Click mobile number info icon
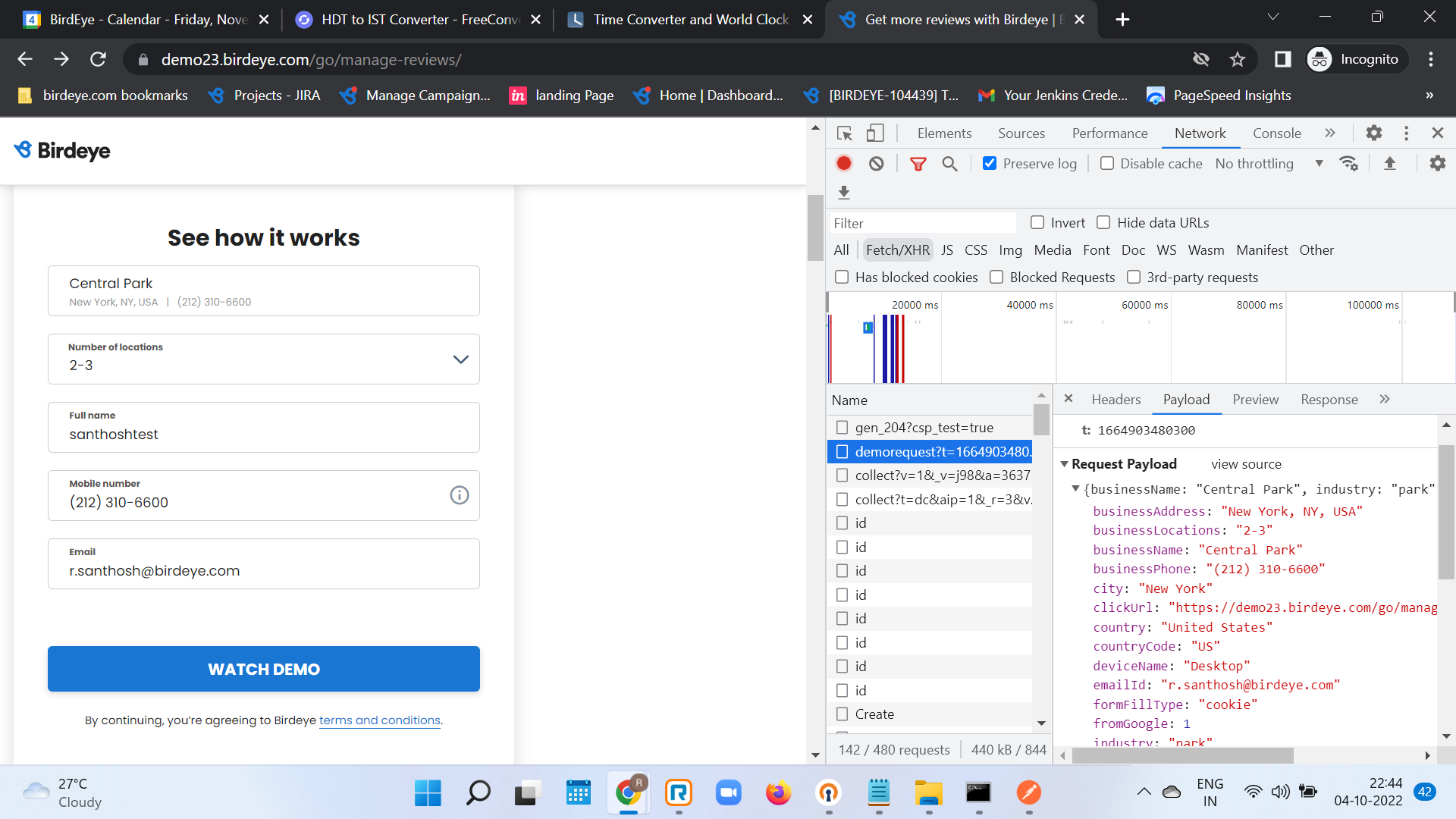The image size is (1456, 819). click(460, 495)
